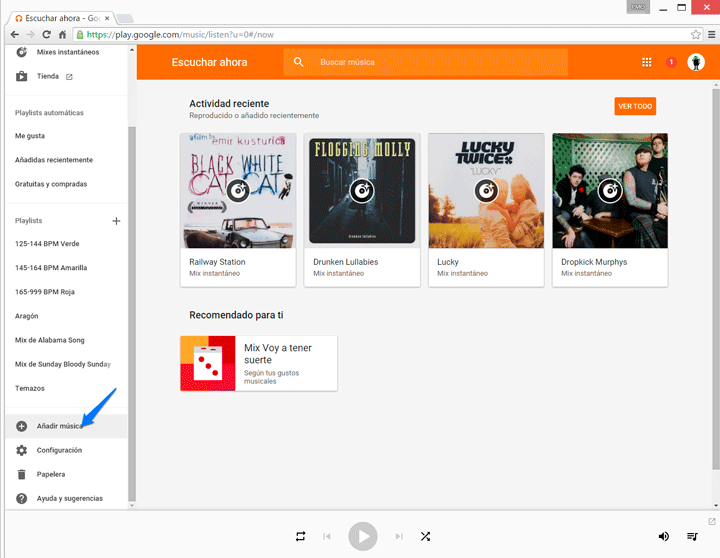
Task: Open the Google apps grid icon
Action: (x=647, y=62)
